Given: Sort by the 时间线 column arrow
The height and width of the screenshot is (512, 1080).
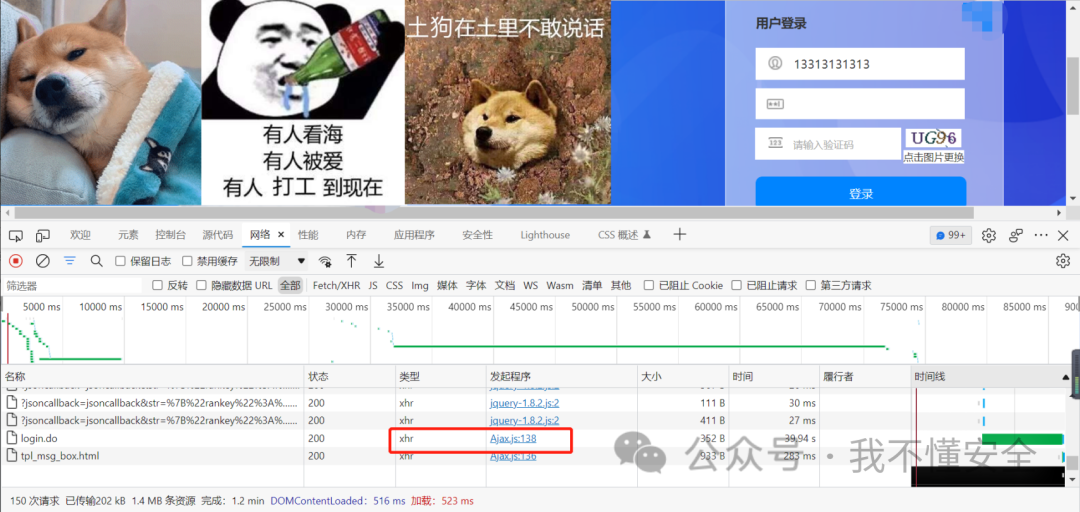Looking at the screenshot, I should [1066, 377].
